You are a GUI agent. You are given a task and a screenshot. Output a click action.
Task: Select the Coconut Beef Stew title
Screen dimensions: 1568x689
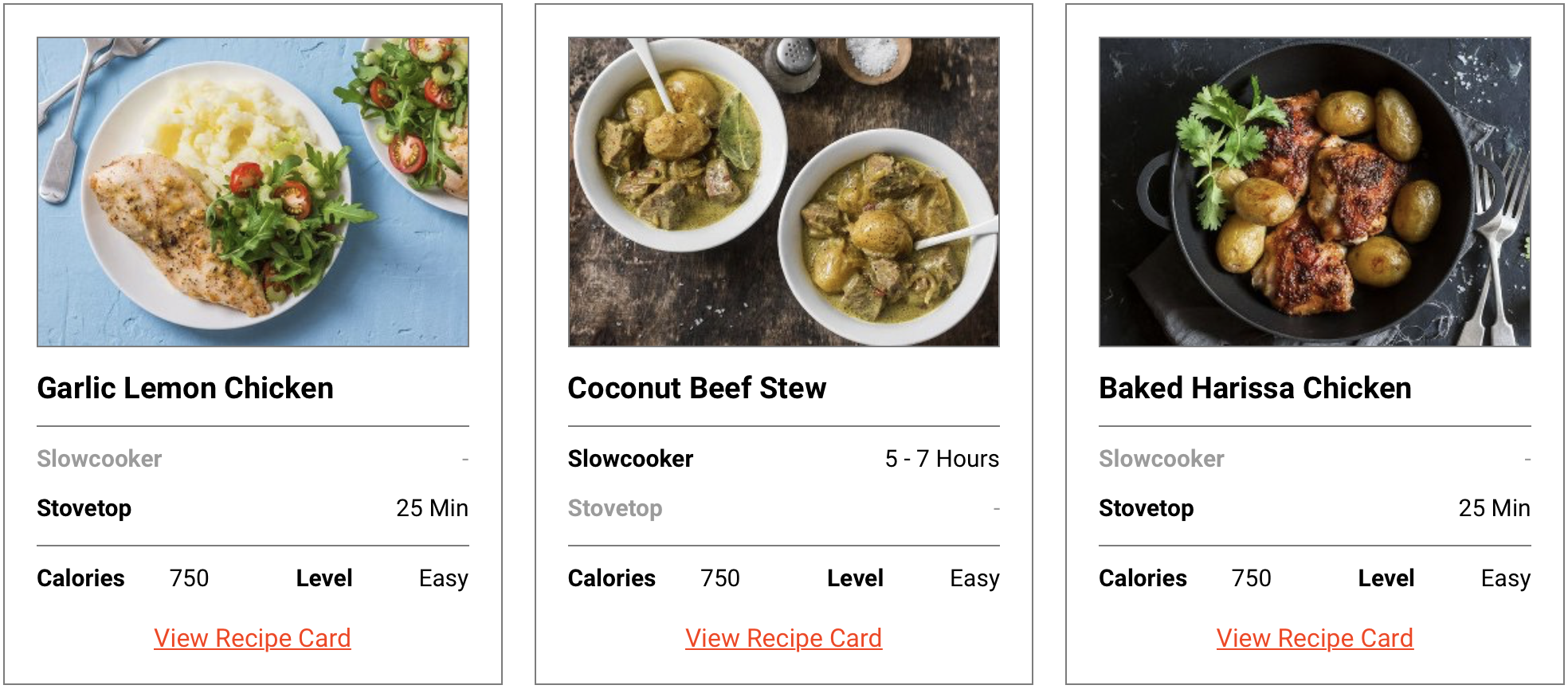click(x=697, y=388)
